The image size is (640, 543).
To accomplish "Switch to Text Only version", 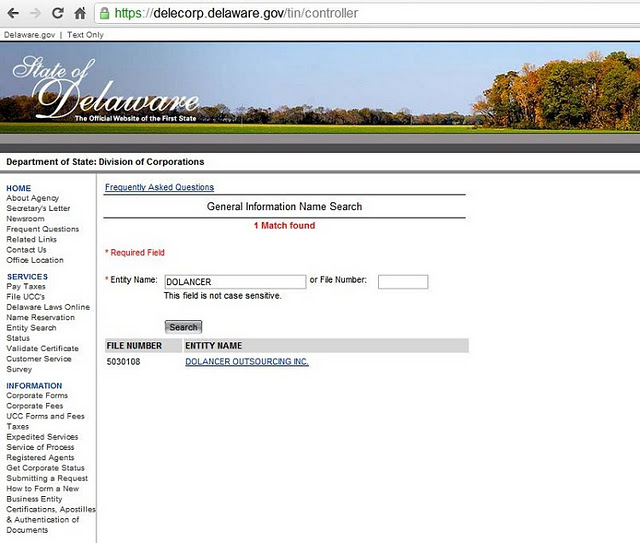I will click(x=85, y=35).
